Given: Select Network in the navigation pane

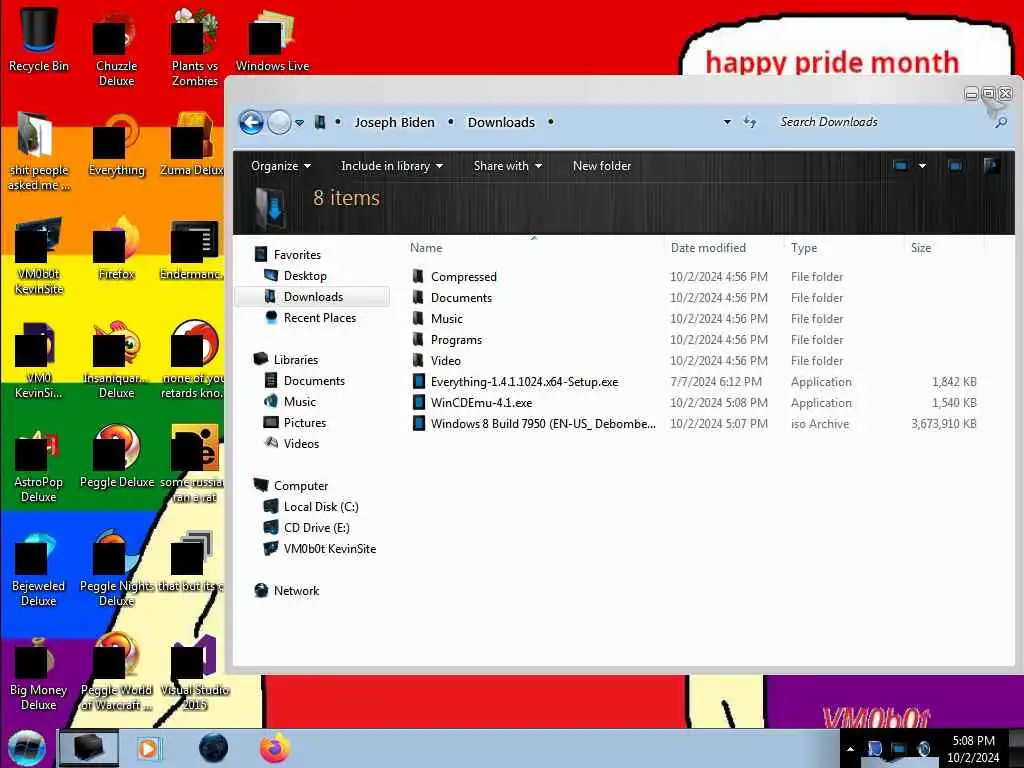Looking at the screenshot, I should pos(296,590).
